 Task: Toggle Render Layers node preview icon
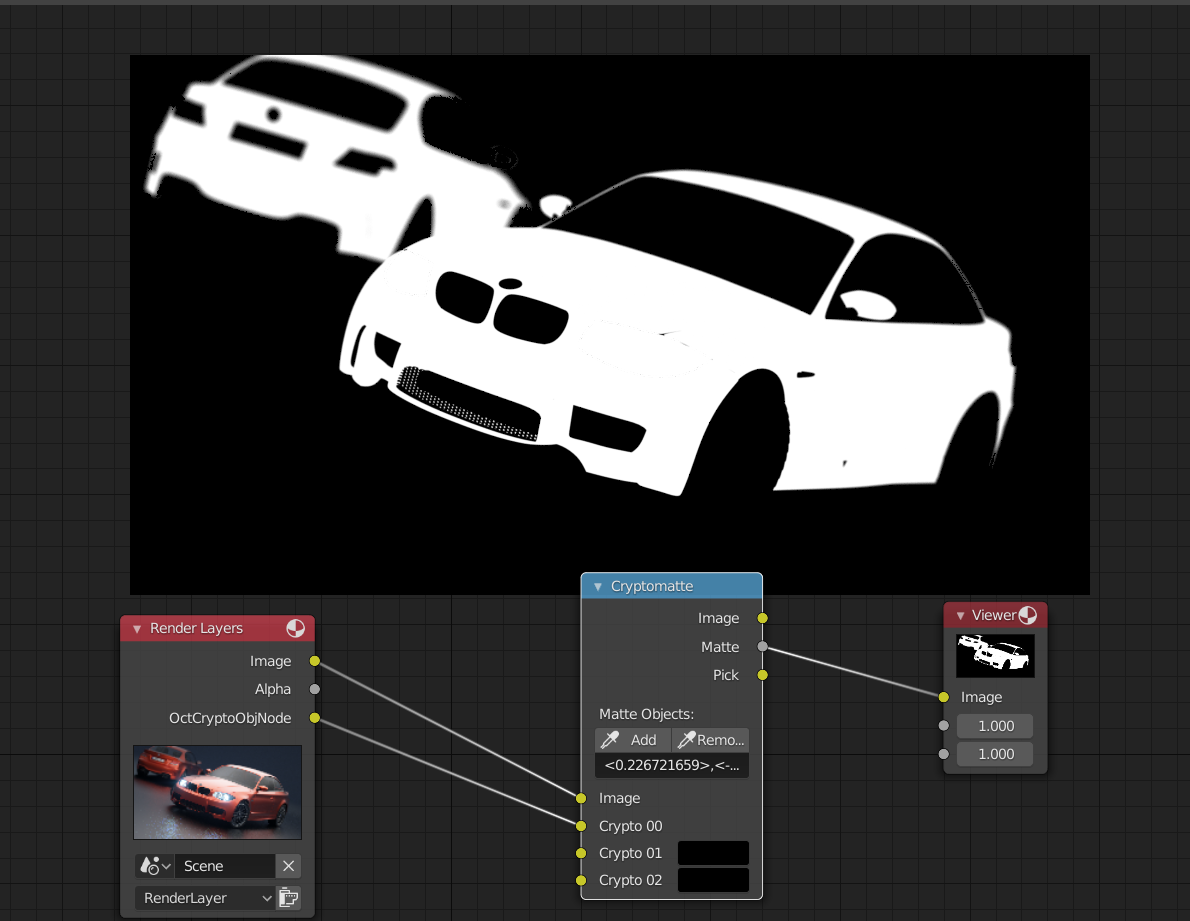[295, 628]
